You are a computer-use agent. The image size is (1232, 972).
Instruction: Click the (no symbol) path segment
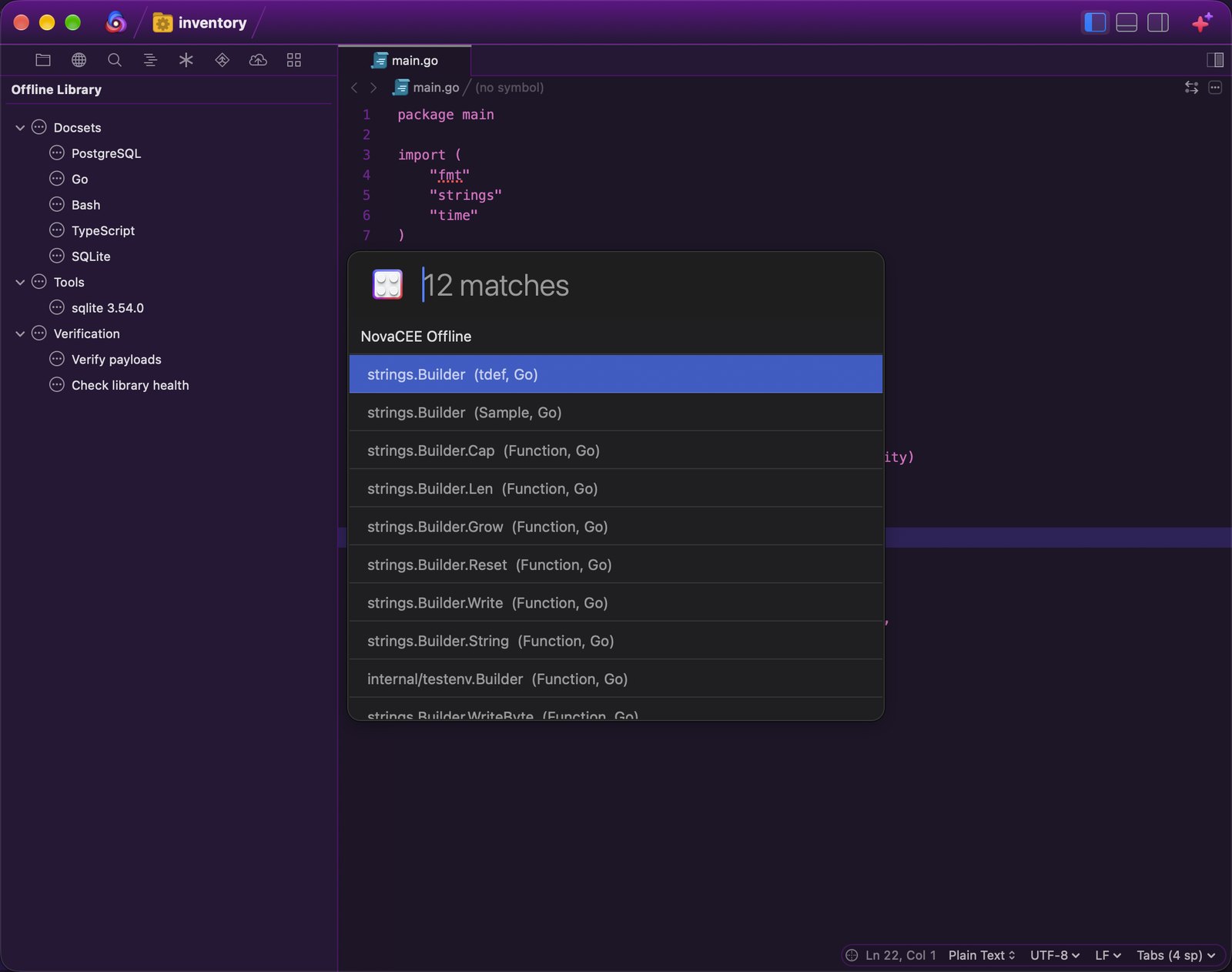(509, 88)
